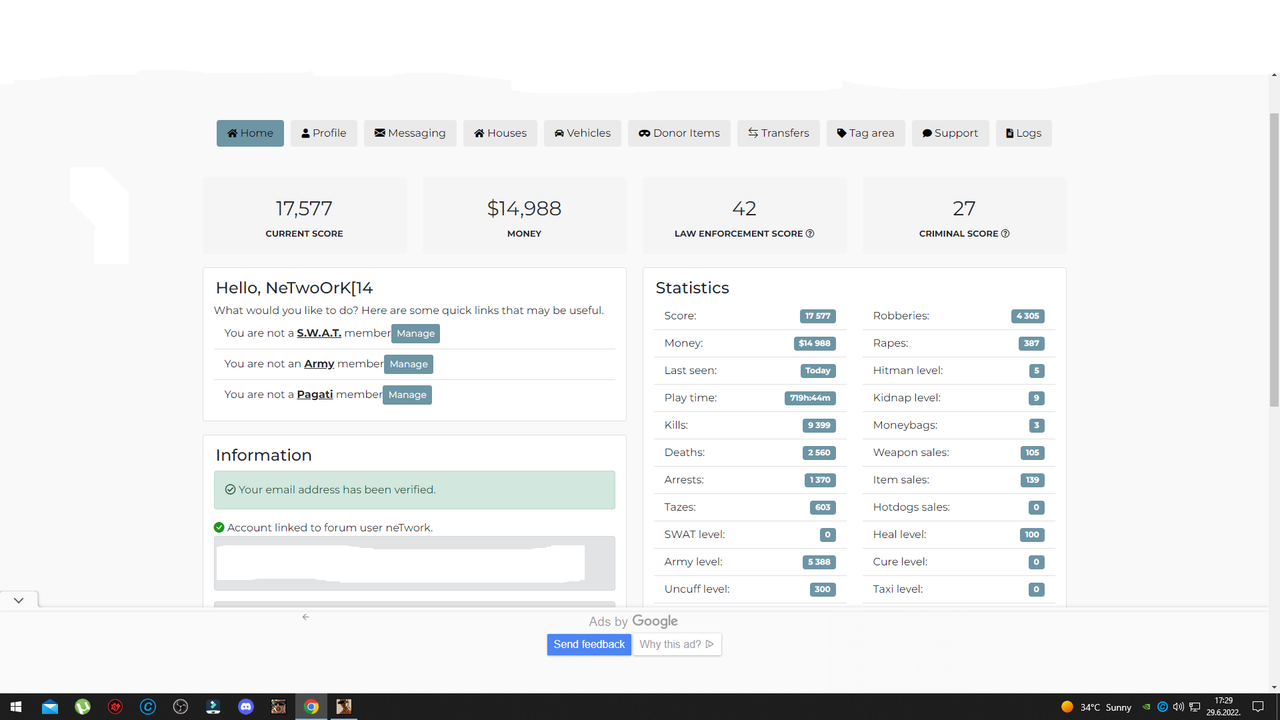1280x720 pixels.
Task: Click the Item sales 139 badge
Action: [x=1033, y=480]
